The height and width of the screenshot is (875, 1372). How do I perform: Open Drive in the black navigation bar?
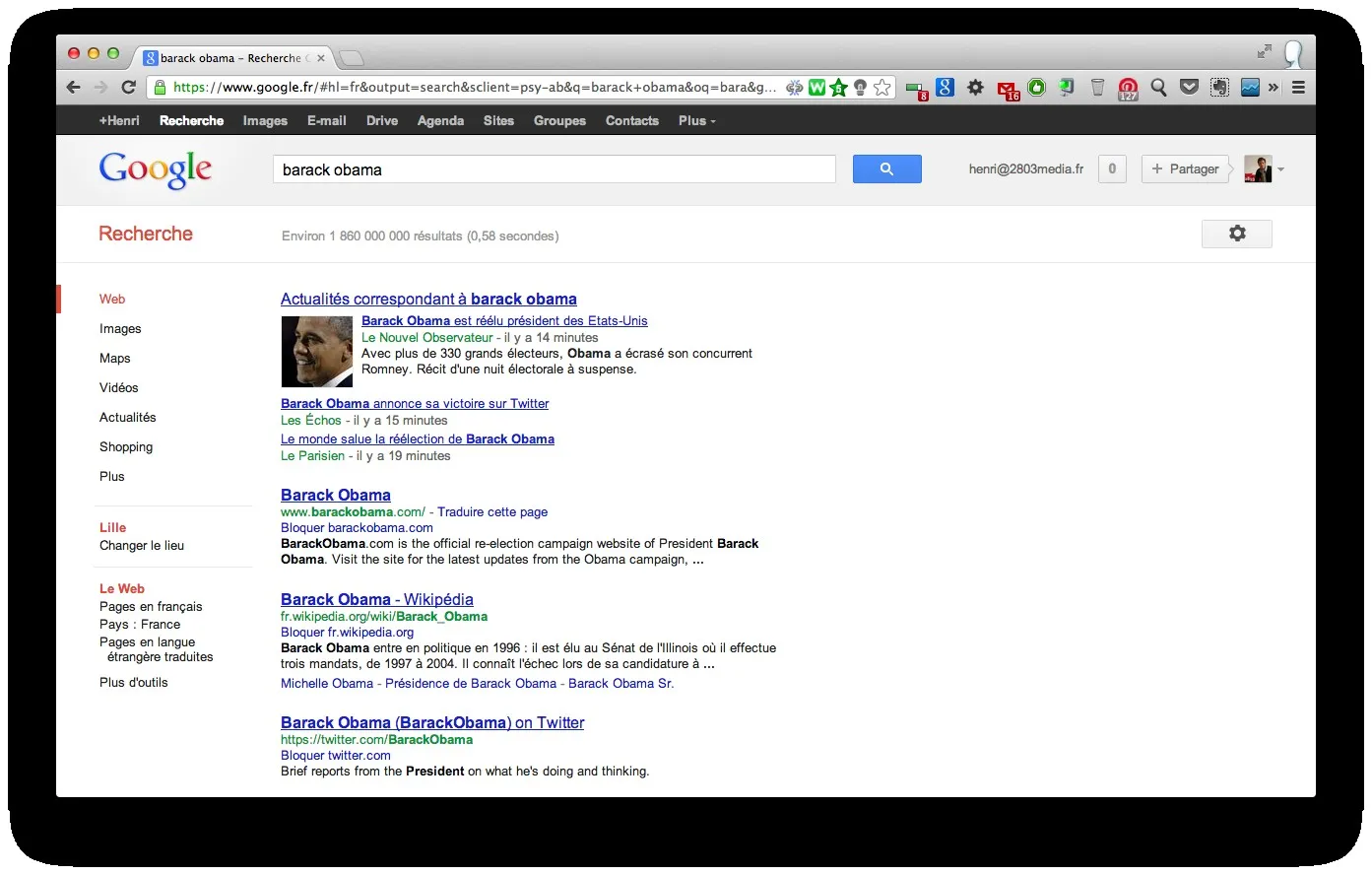(x=382, y=121)
